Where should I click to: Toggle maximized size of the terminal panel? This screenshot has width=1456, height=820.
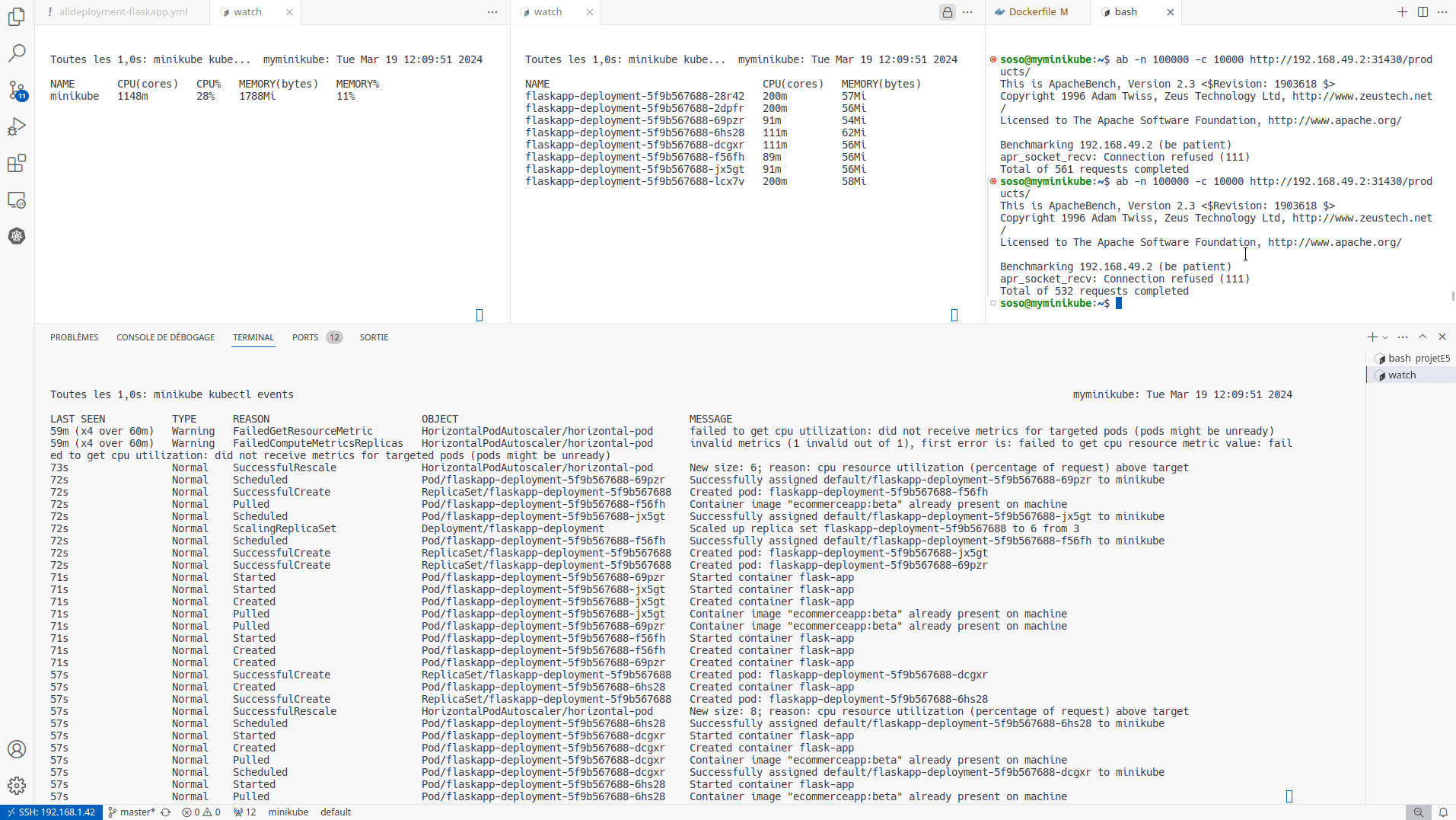(x=1423, y=337)
